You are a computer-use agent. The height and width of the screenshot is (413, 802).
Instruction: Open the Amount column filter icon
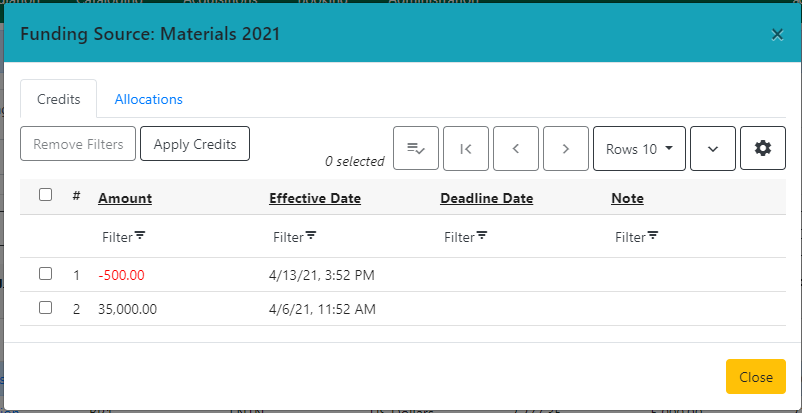tap(140, 236)
